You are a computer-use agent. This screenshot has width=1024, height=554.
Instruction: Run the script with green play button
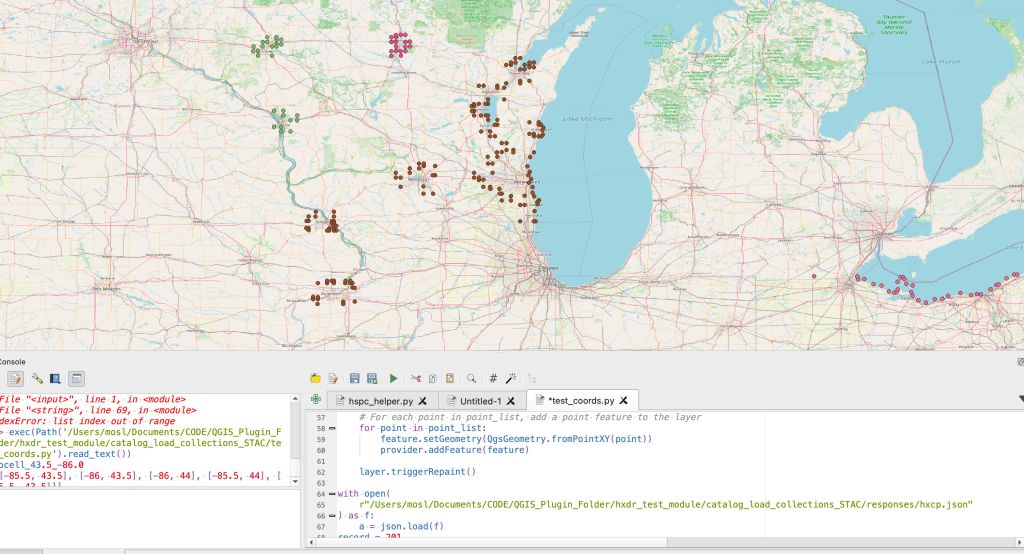click(x=393, y=378)
